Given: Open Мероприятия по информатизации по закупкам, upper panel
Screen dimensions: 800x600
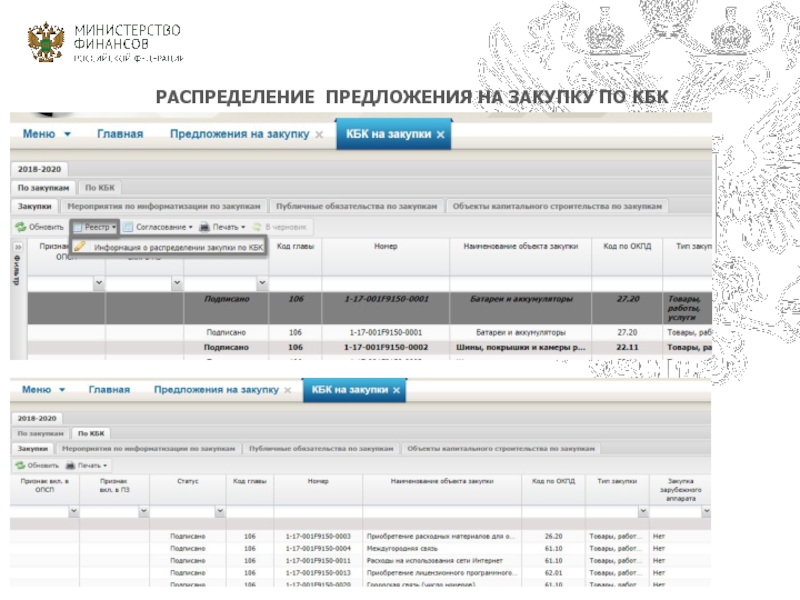Looking at the screenshot, I should coord(164,207).
